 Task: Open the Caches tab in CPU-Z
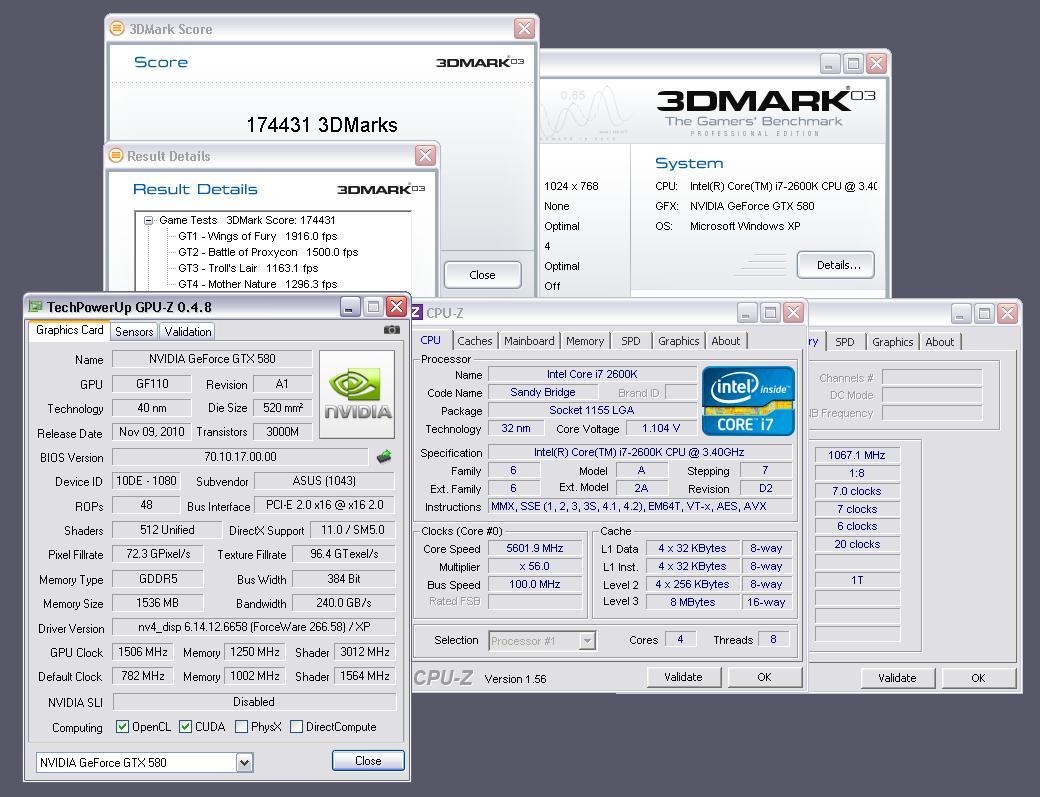click(x=475, y=341)
